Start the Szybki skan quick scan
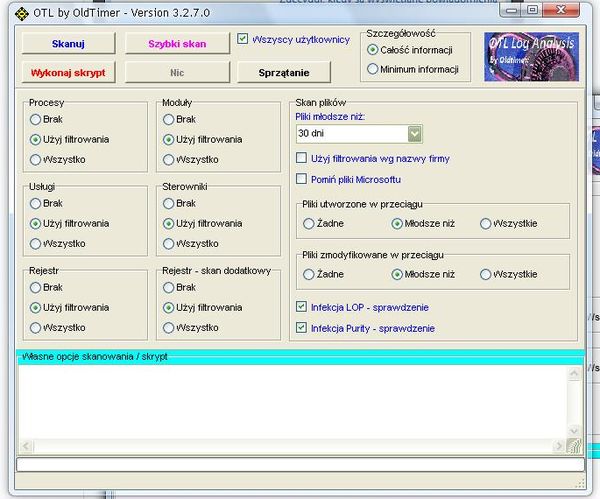The width and height of the screenshot is (600, 499). point(177,44)
